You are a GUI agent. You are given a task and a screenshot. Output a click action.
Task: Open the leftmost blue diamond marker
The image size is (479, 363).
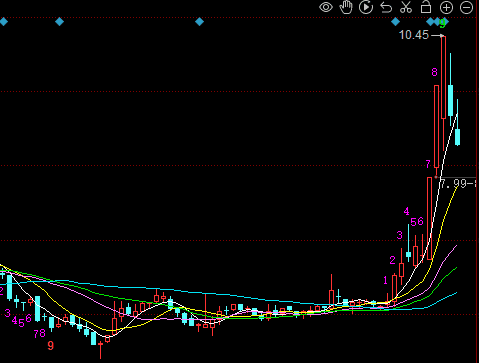pos(3,22)
